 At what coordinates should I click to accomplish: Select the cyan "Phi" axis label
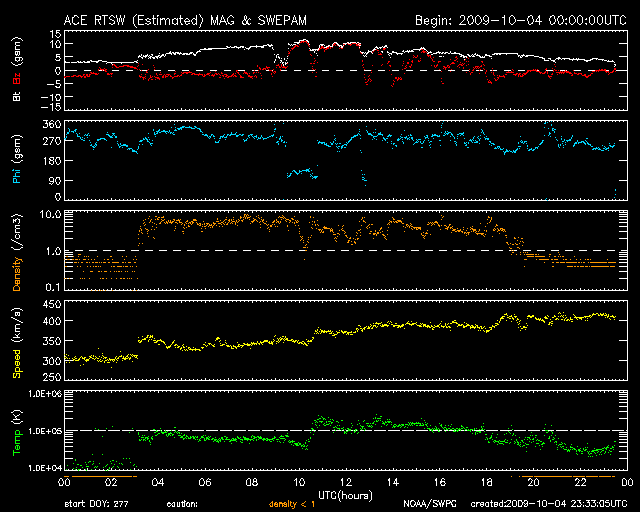(x=17, y=174)
